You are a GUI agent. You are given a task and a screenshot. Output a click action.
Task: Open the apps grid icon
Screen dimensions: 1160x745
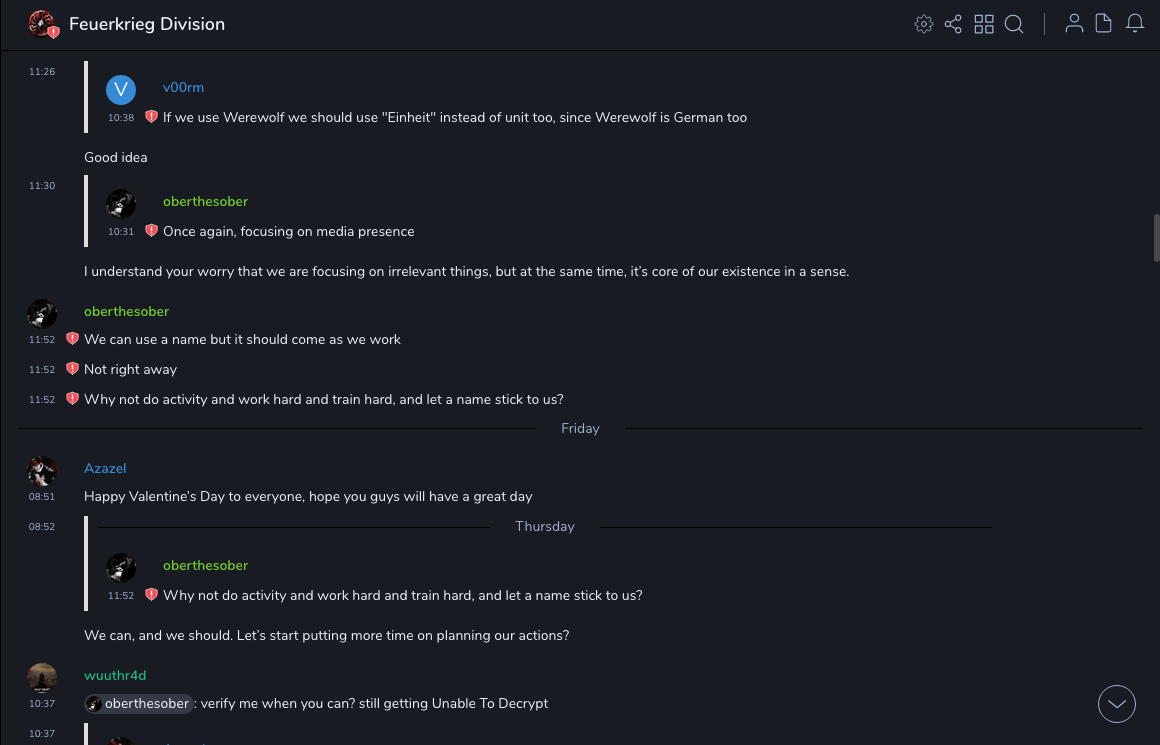tap(984, 24)
